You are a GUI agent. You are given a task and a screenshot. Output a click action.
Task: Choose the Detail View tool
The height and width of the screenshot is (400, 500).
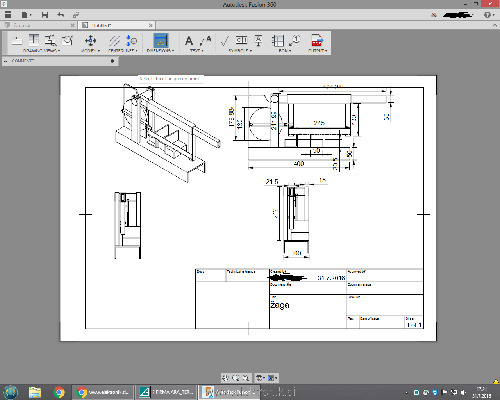pyautogui.click(x=68, y=41)
